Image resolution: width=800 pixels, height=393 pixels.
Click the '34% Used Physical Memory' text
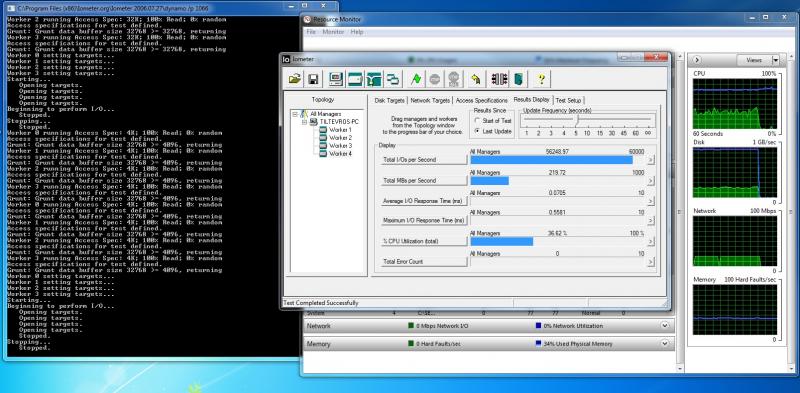click(x=578, y=344)
